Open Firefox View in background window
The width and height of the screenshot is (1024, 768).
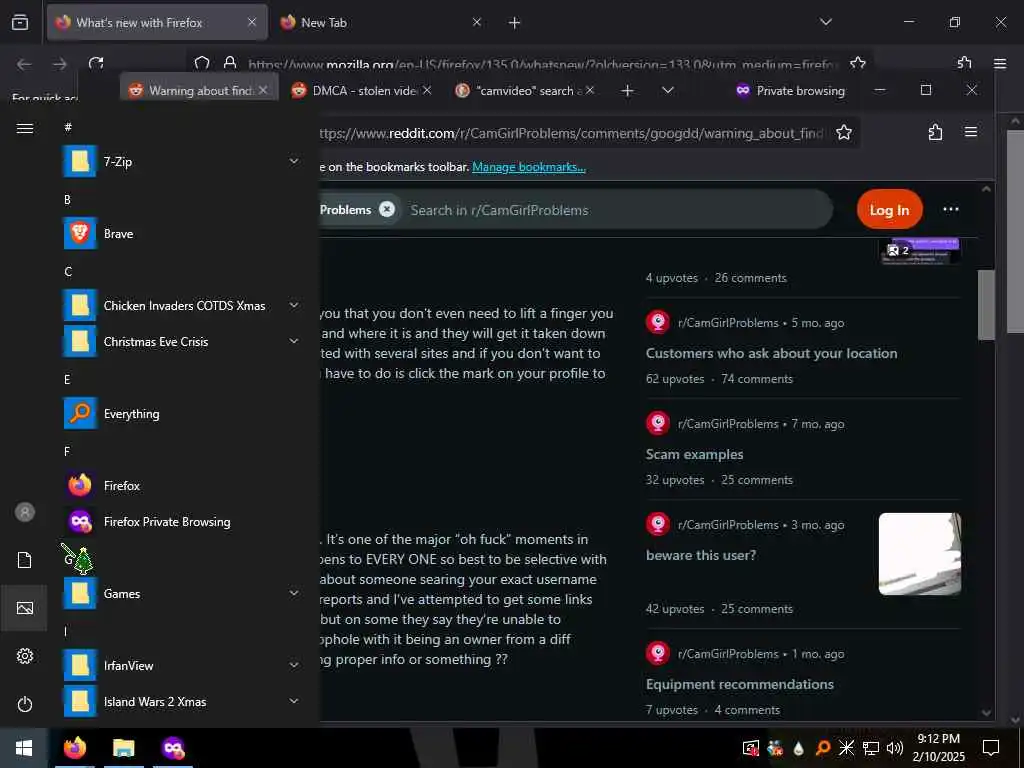20,22
